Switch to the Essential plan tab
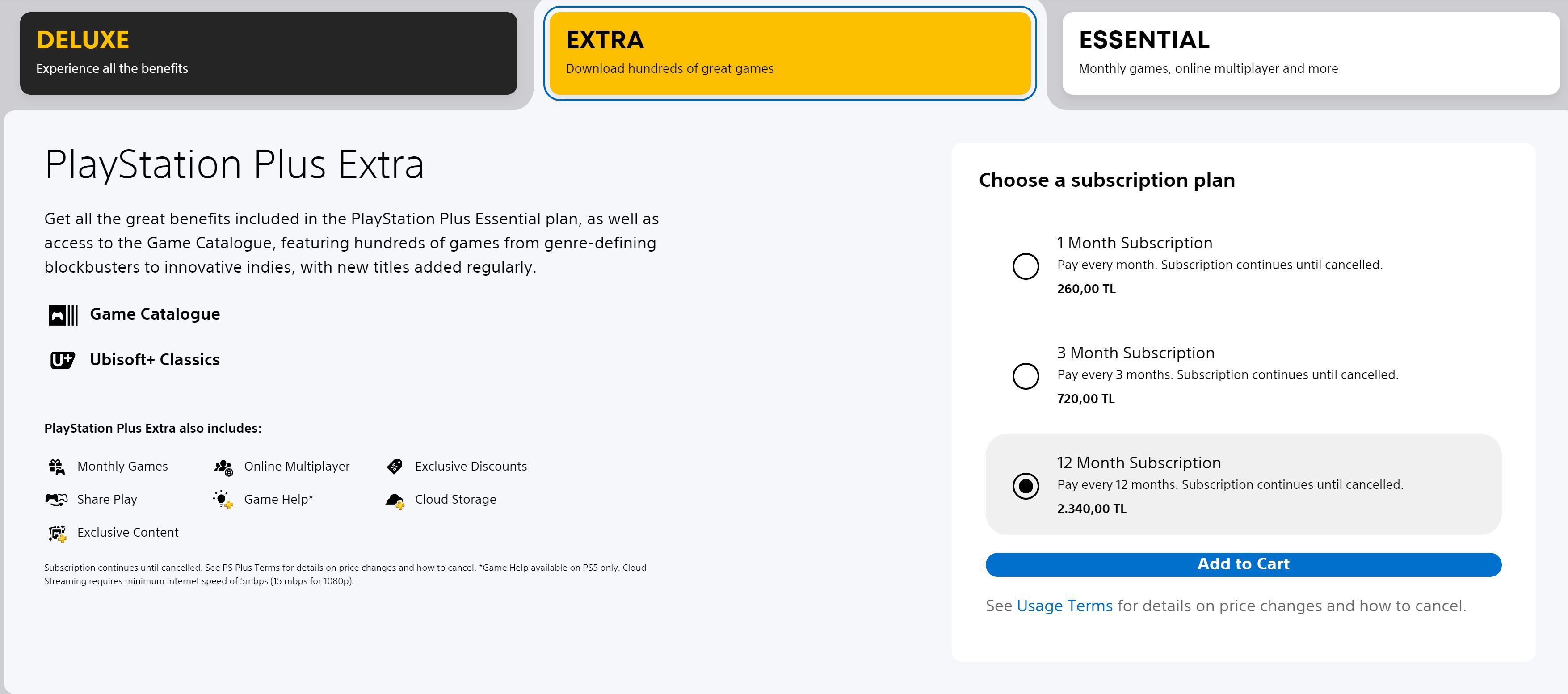The image size is (1568, 694). (1311, 53)
